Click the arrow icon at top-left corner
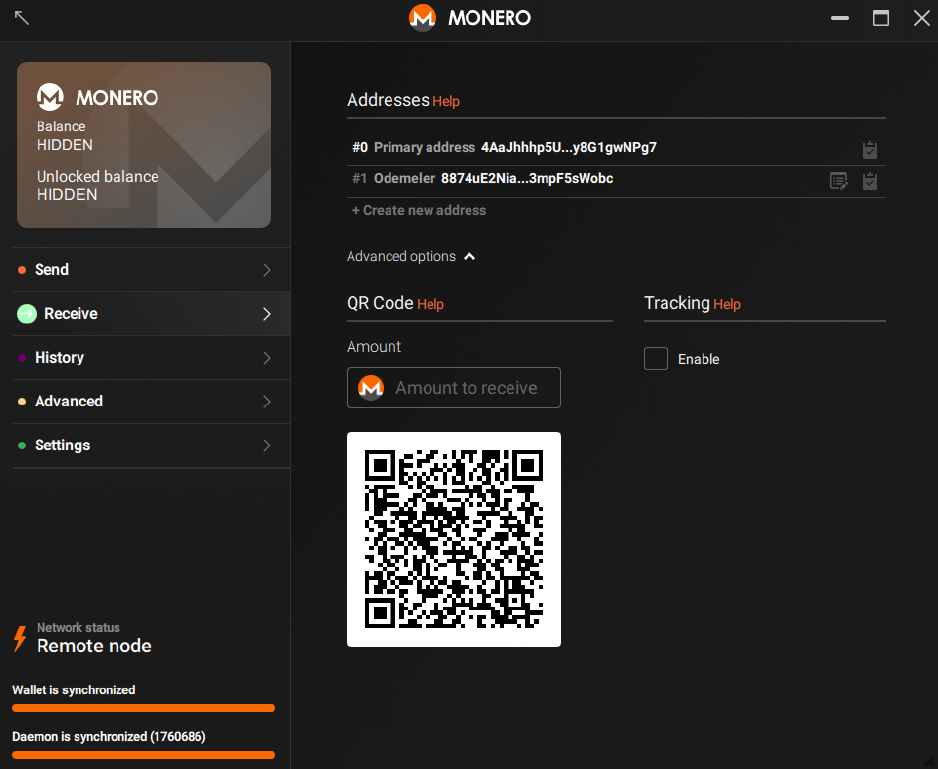Image resolution: width=938 pixels, height=769 pixels. pos(22,17)
